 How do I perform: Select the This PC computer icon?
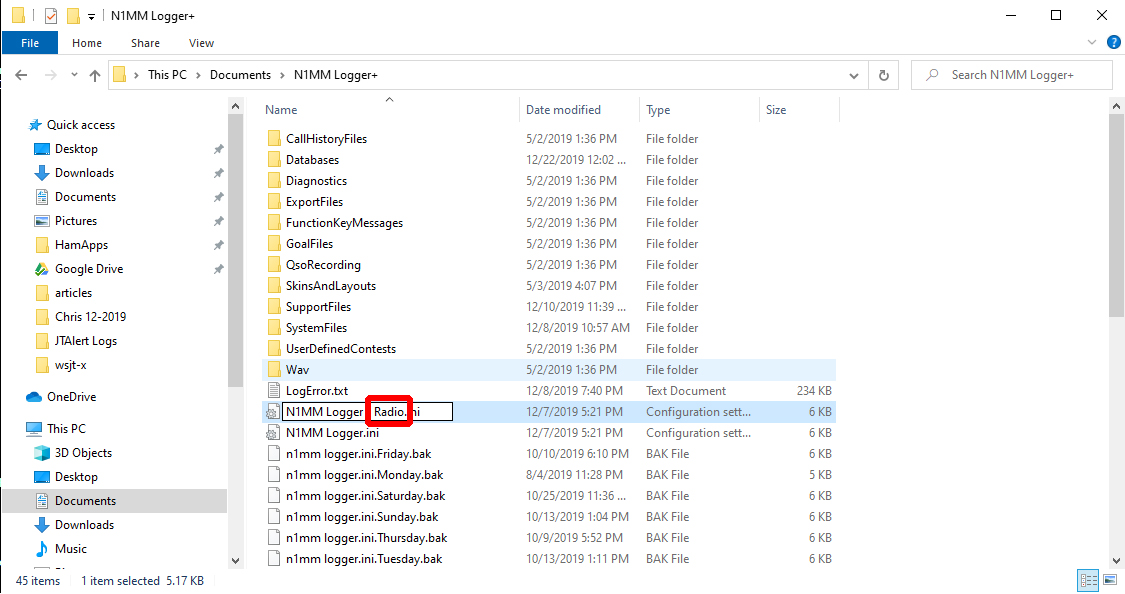click(x=34, y=429)
